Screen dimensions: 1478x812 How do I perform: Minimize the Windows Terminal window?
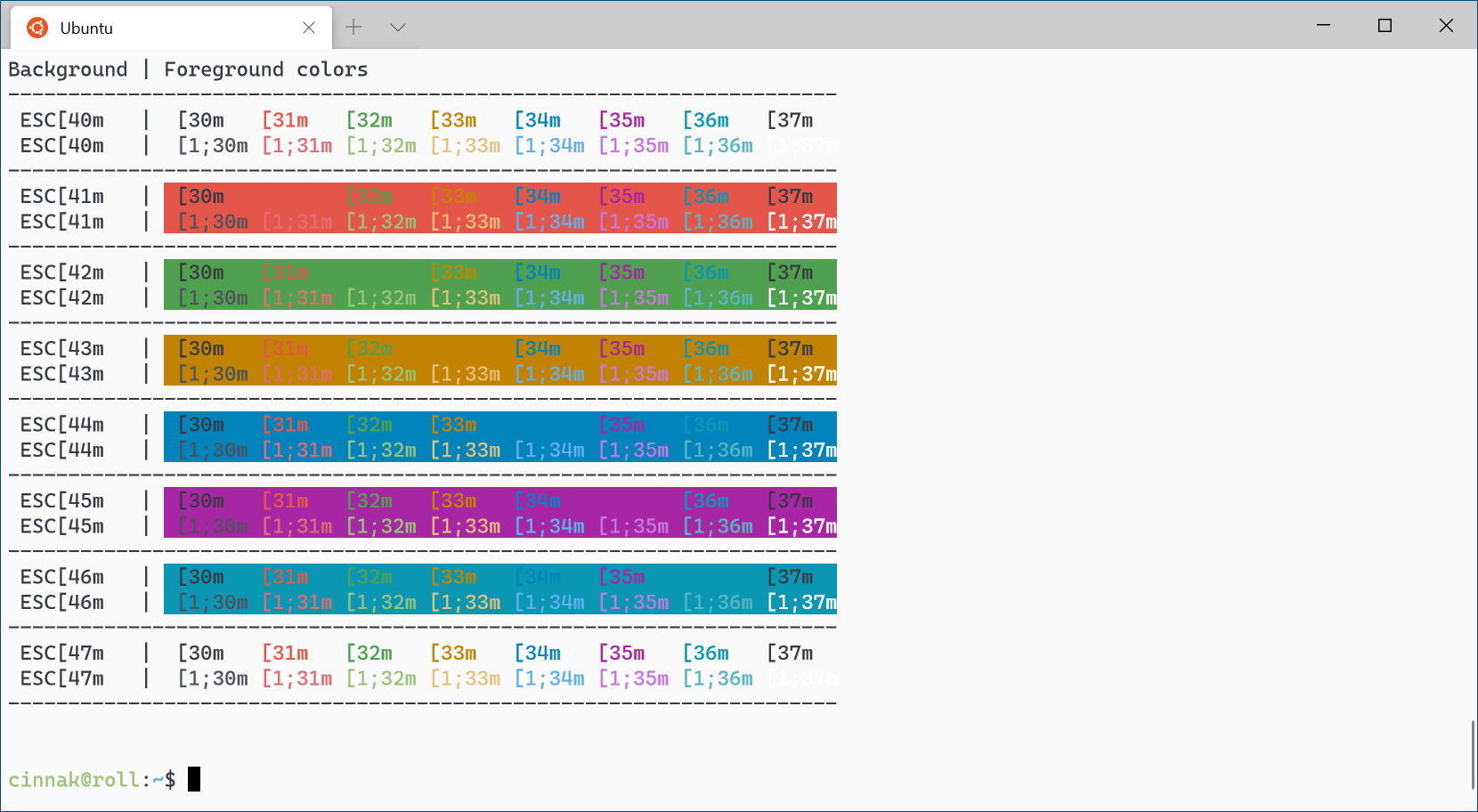(1323, 26)
